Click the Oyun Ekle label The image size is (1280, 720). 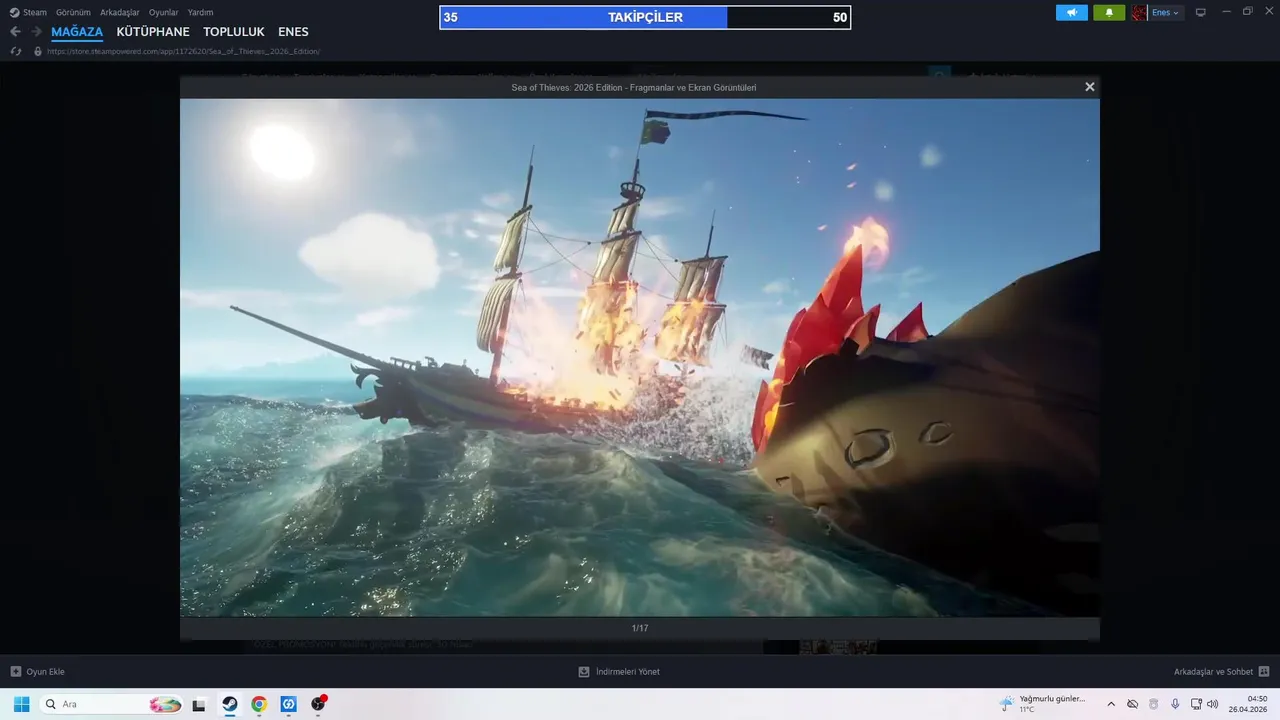(x=46, y=672)
